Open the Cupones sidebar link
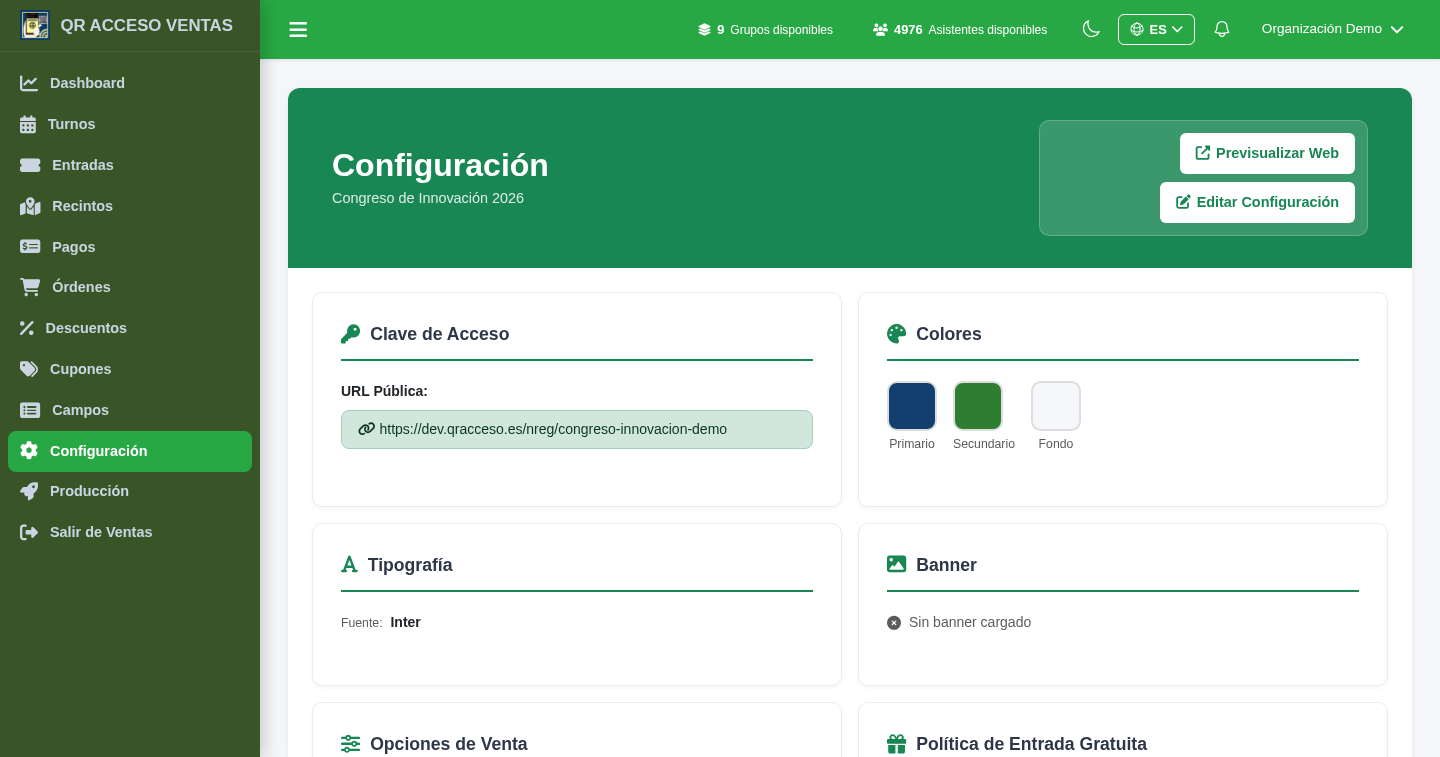 coord(130,369)
